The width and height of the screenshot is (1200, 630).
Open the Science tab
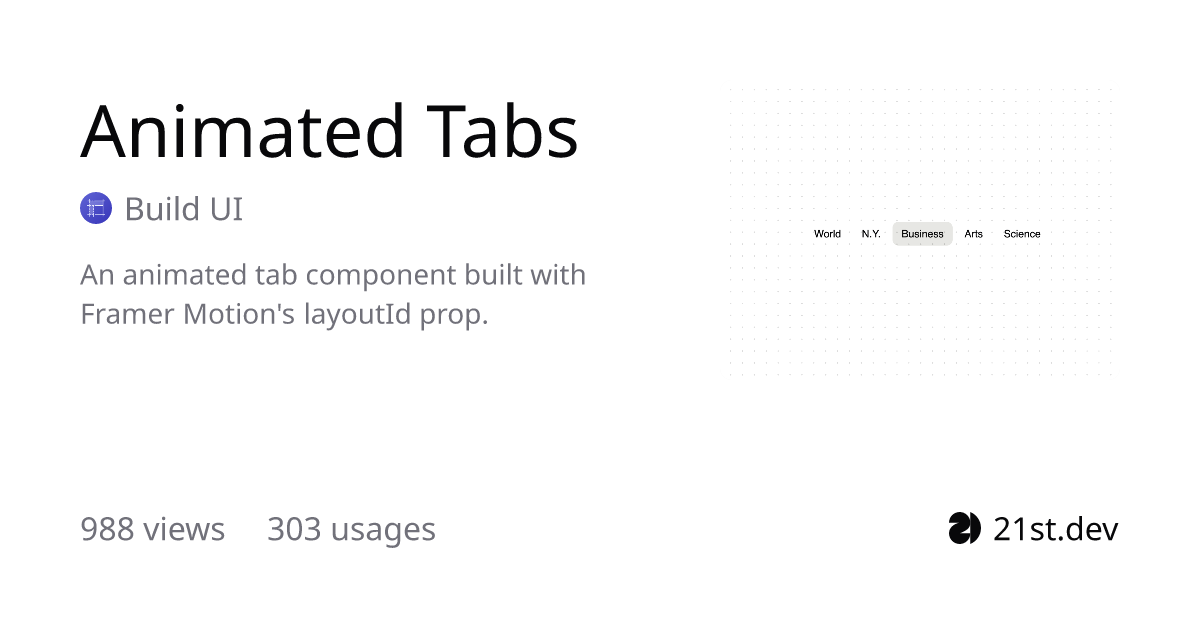(1022, 234)
